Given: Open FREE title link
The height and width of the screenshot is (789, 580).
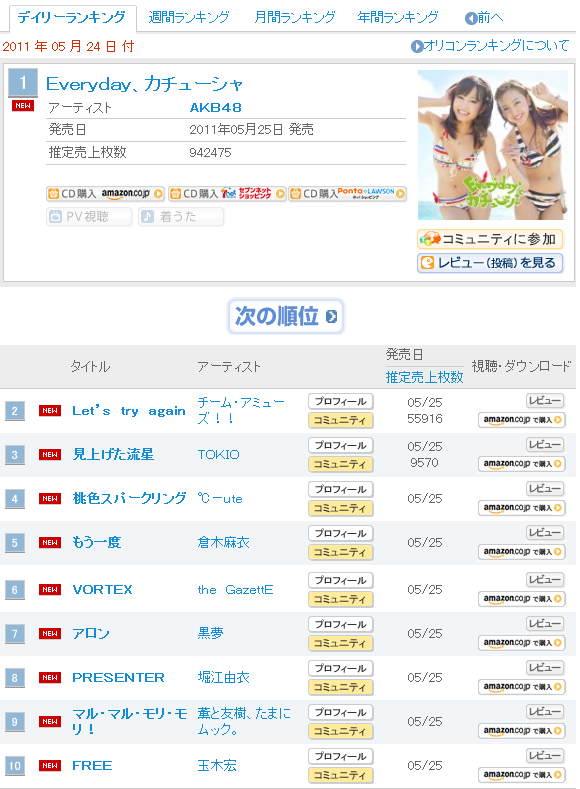Looking at the screenshot, I should coord(92,765).
